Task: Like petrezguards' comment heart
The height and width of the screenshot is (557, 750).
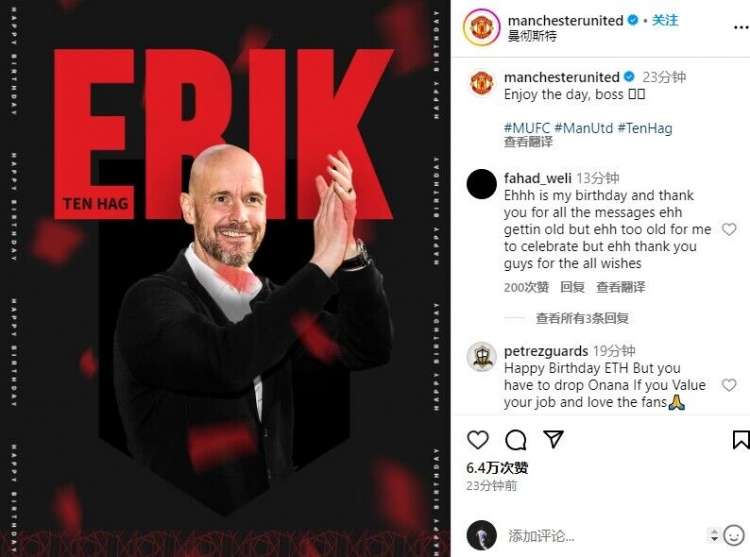Action: click(x=729, y=385)
